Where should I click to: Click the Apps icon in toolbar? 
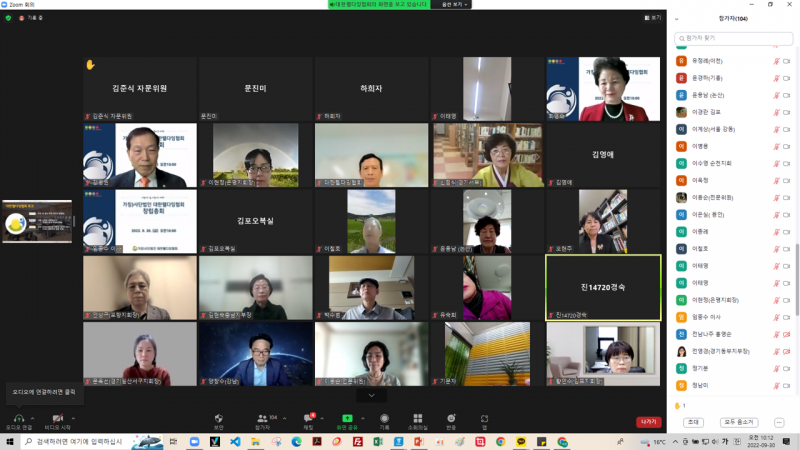coord(484,418)
